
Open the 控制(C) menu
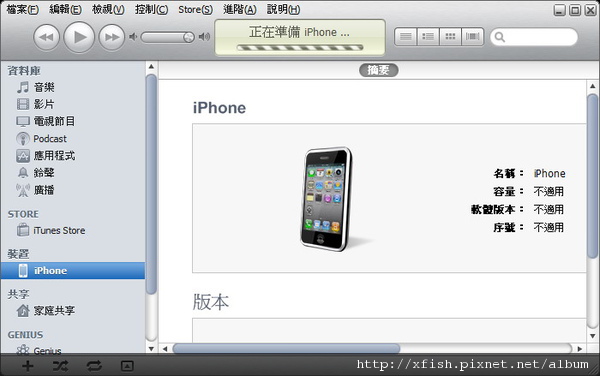coord(151,9)
